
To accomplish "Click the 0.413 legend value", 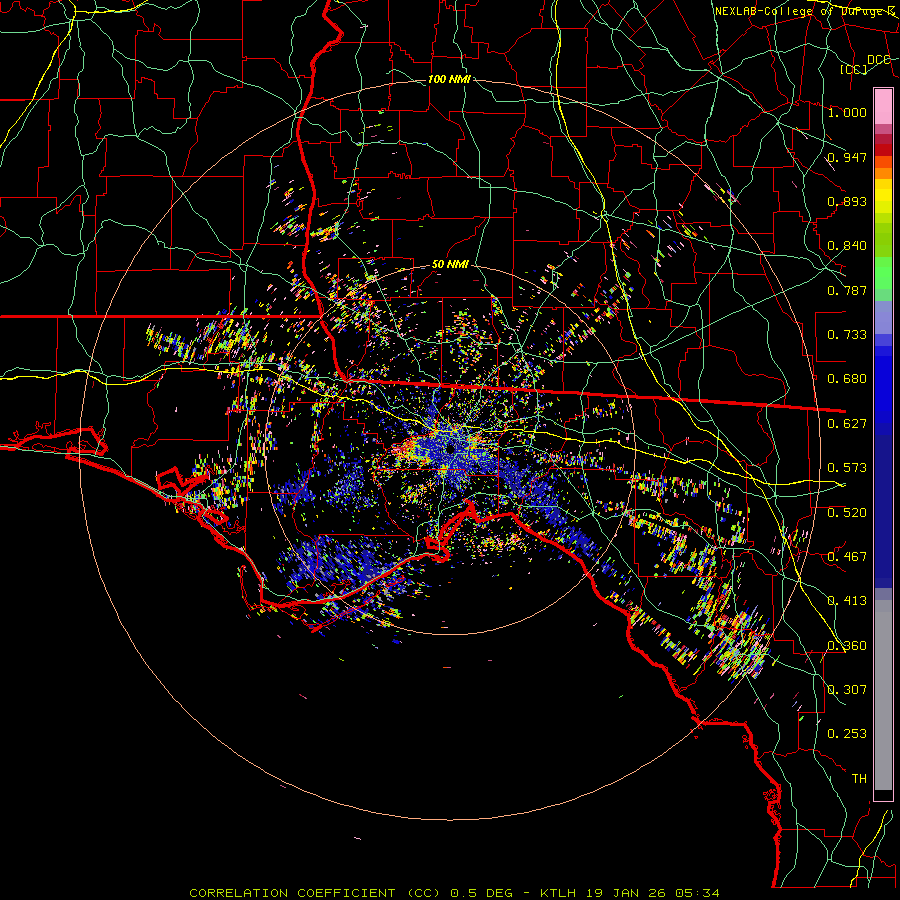I will (x=847, y=601).
